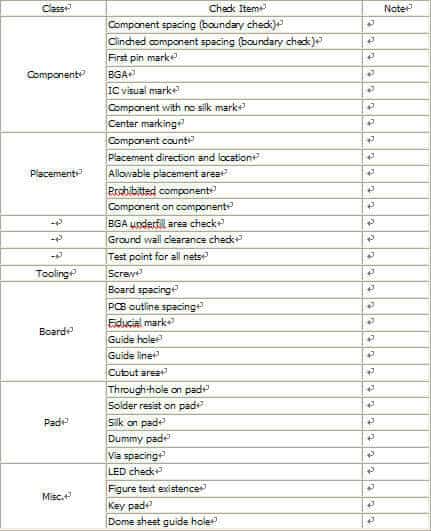Click the 'IC visual mark' cell
Image resolution: width=431 pixels, height=531 pixels.
click(x=234, y=91)
